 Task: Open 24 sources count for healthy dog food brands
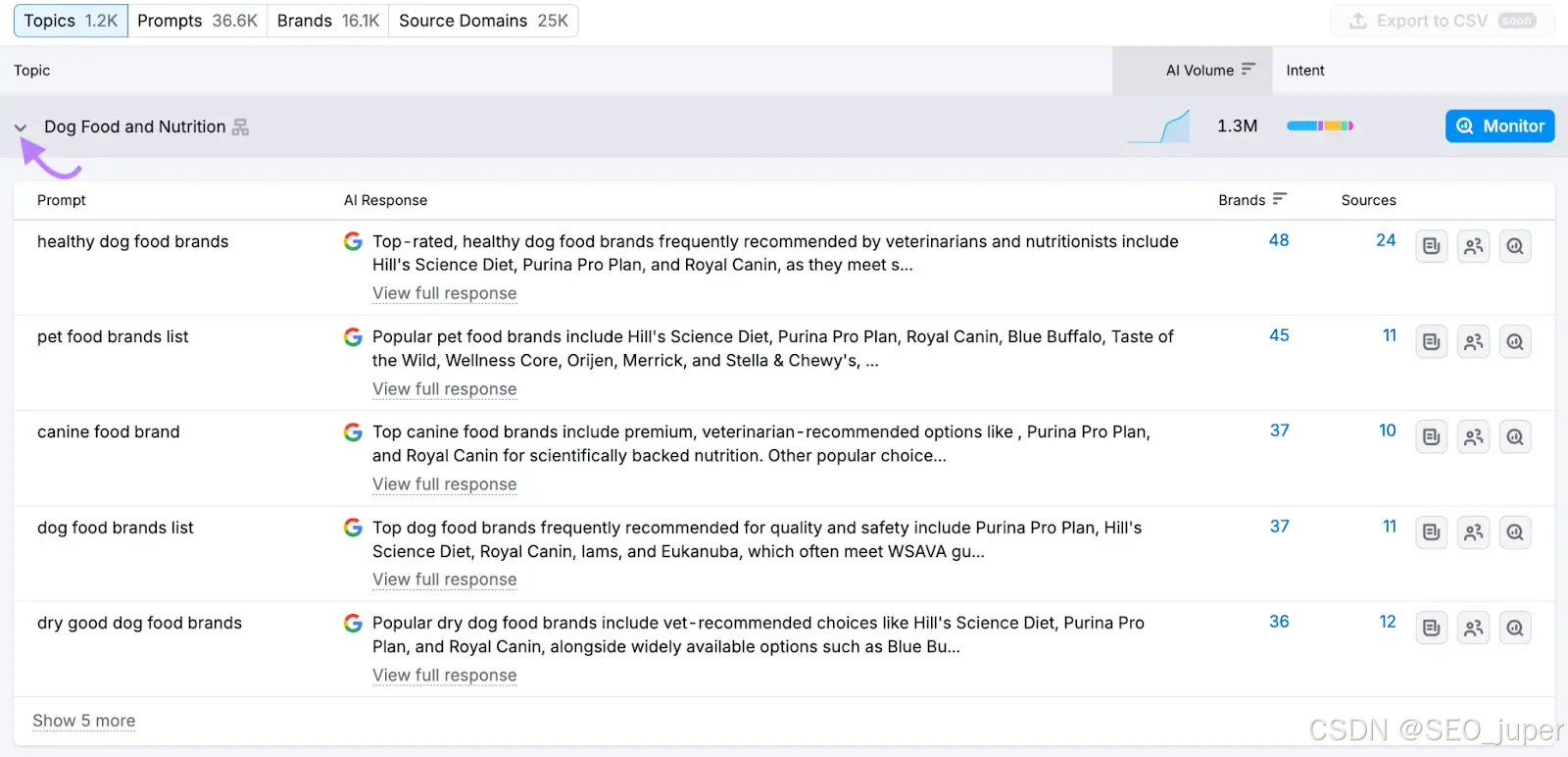[1386, 240]
